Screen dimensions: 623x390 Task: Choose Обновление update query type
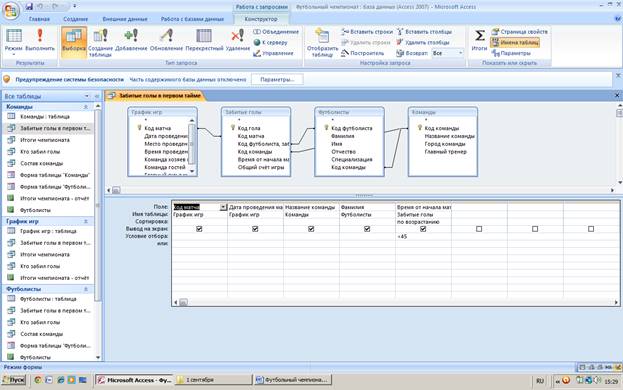[166, 40]
